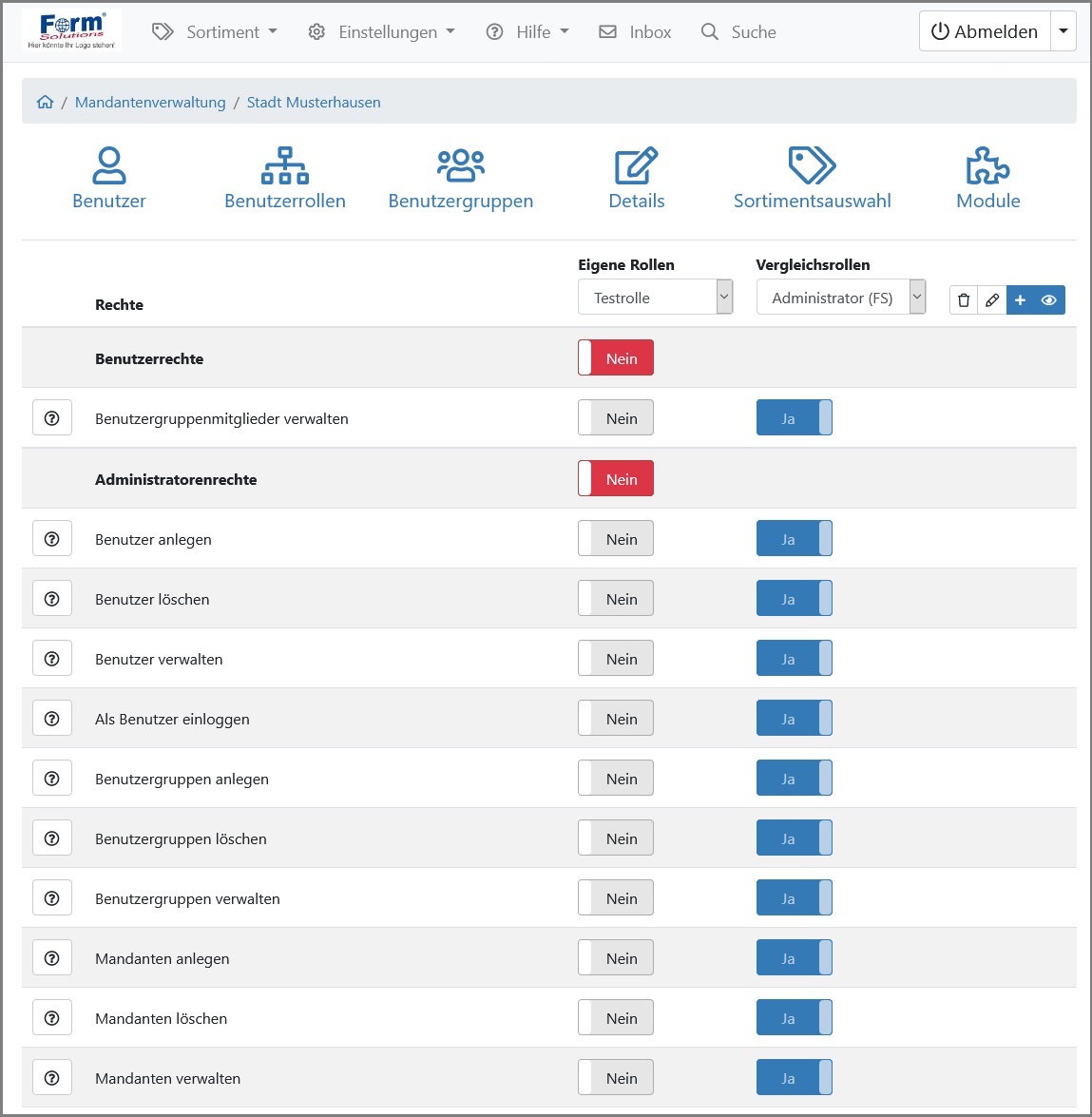
Task: Delete the selected role via trash icon
Action: pyautogui.click(x=964, y=300)
